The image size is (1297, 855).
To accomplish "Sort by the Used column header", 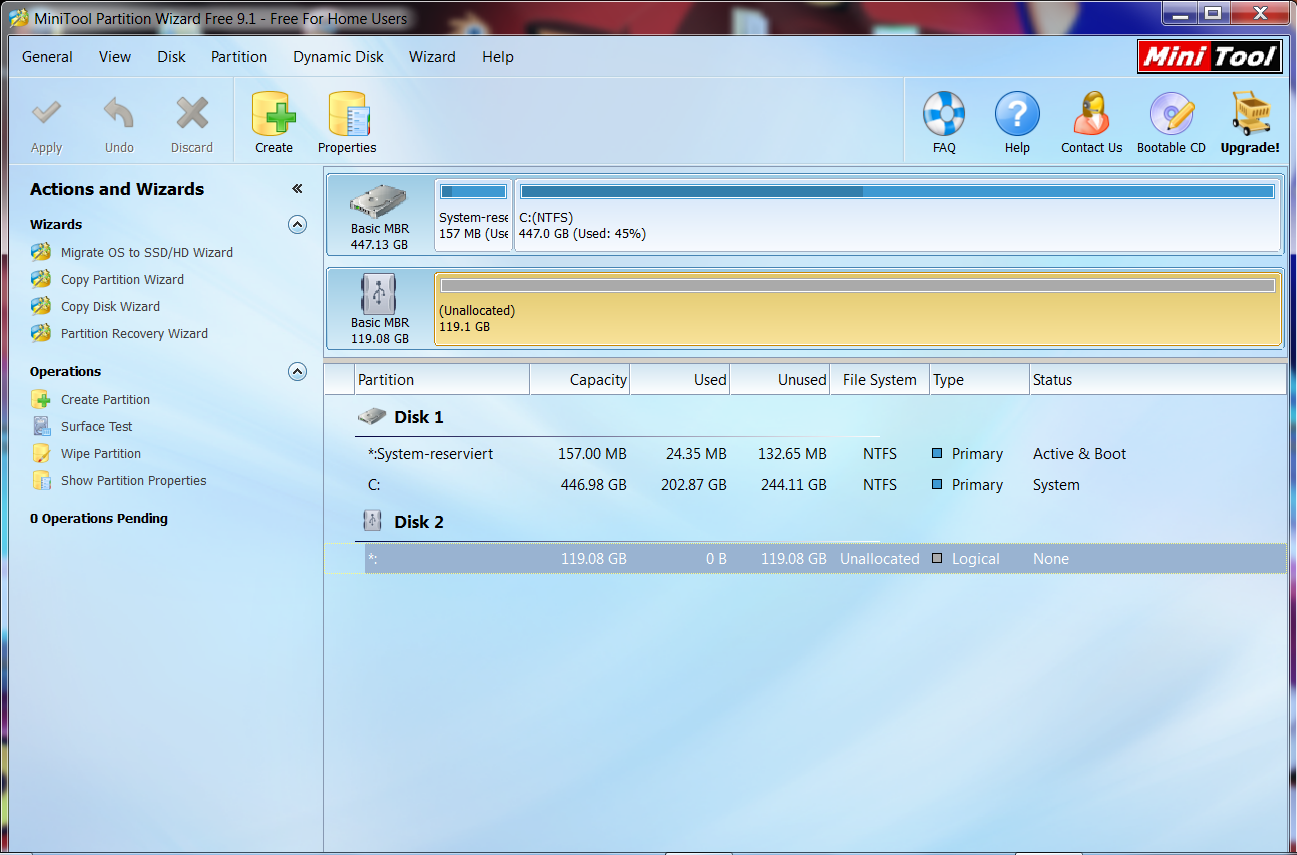I will pos(680,380).
